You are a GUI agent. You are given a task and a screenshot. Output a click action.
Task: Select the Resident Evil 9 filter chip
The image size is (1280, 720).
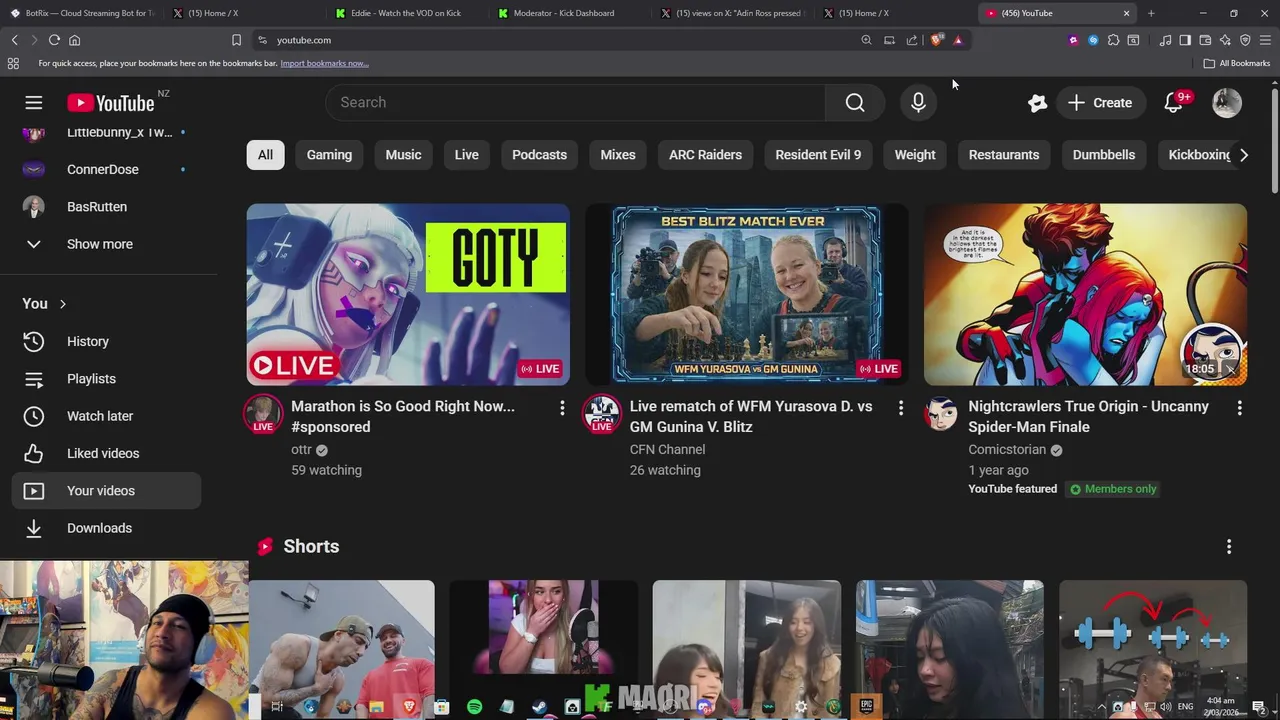pyautogui.click(x=818, y=155)
